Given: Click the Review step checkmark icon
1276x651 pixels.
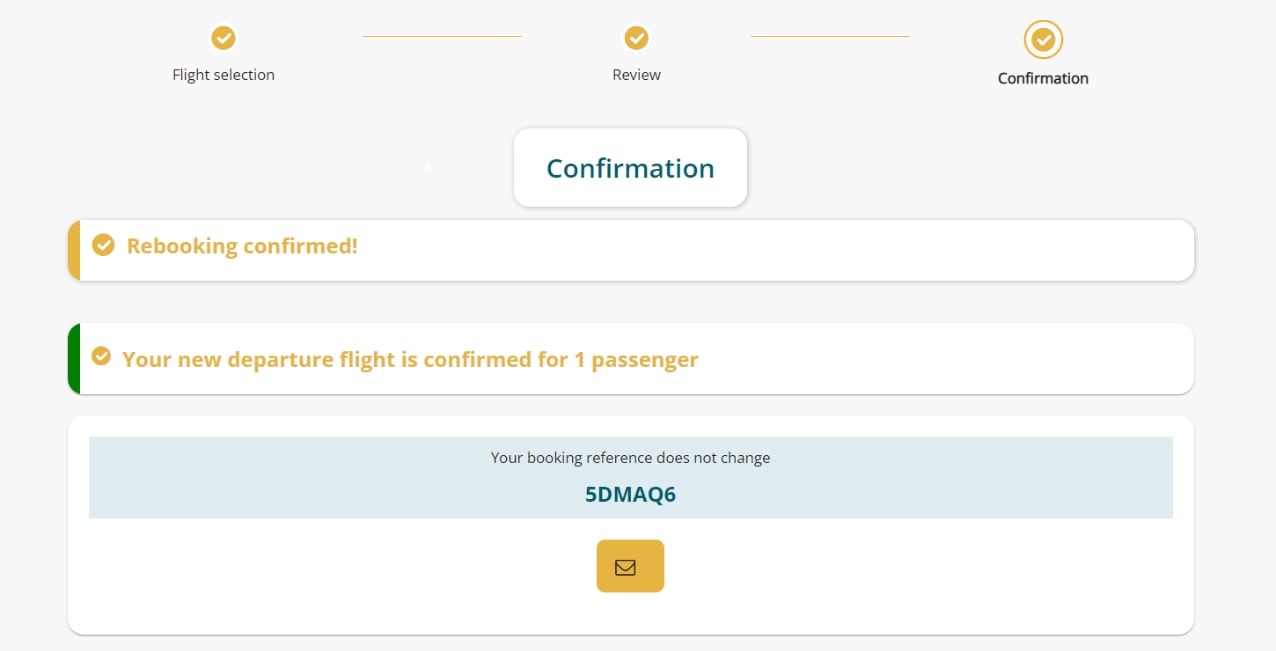Looking at the screenshot, I should tap(636, 38).
